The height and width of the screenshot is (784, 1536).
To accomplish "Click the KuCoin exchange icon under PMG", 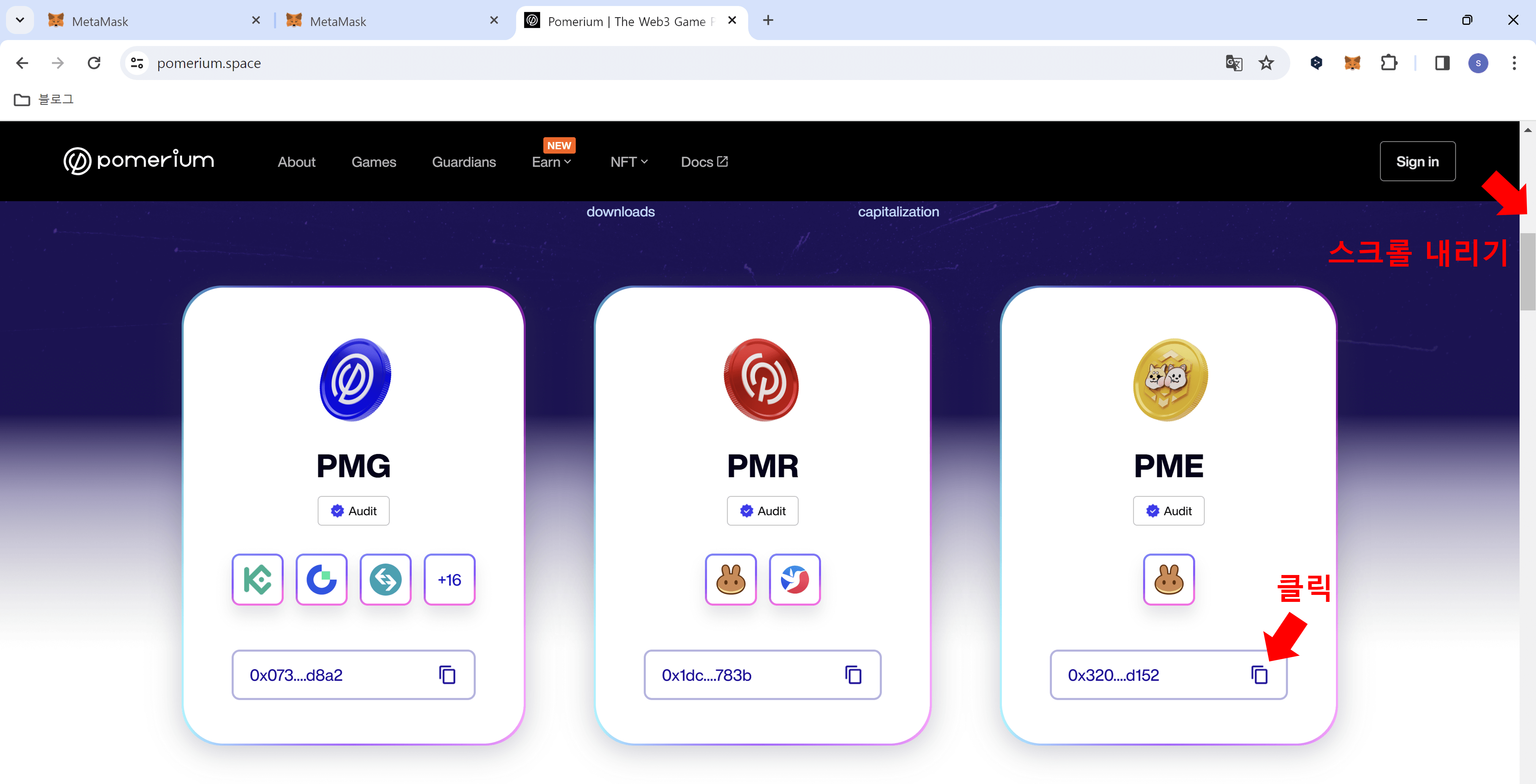I will tap(258, 580).
